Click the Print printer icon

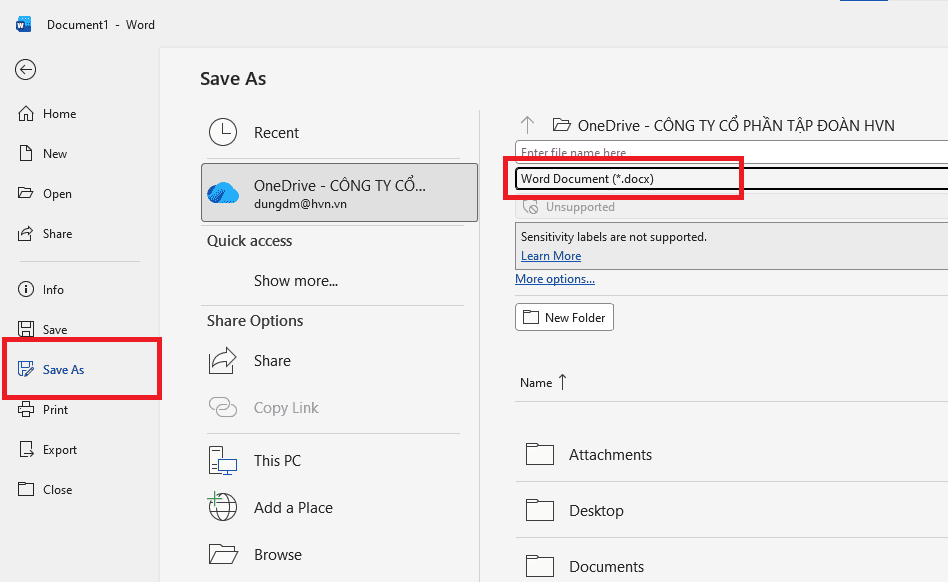[26, 409]
